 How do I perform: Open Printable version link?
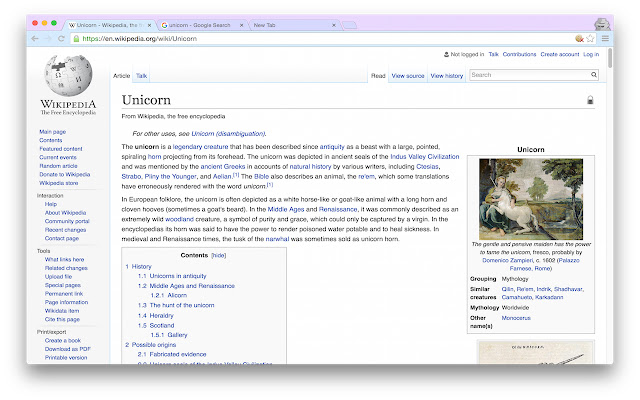point(66,358)
